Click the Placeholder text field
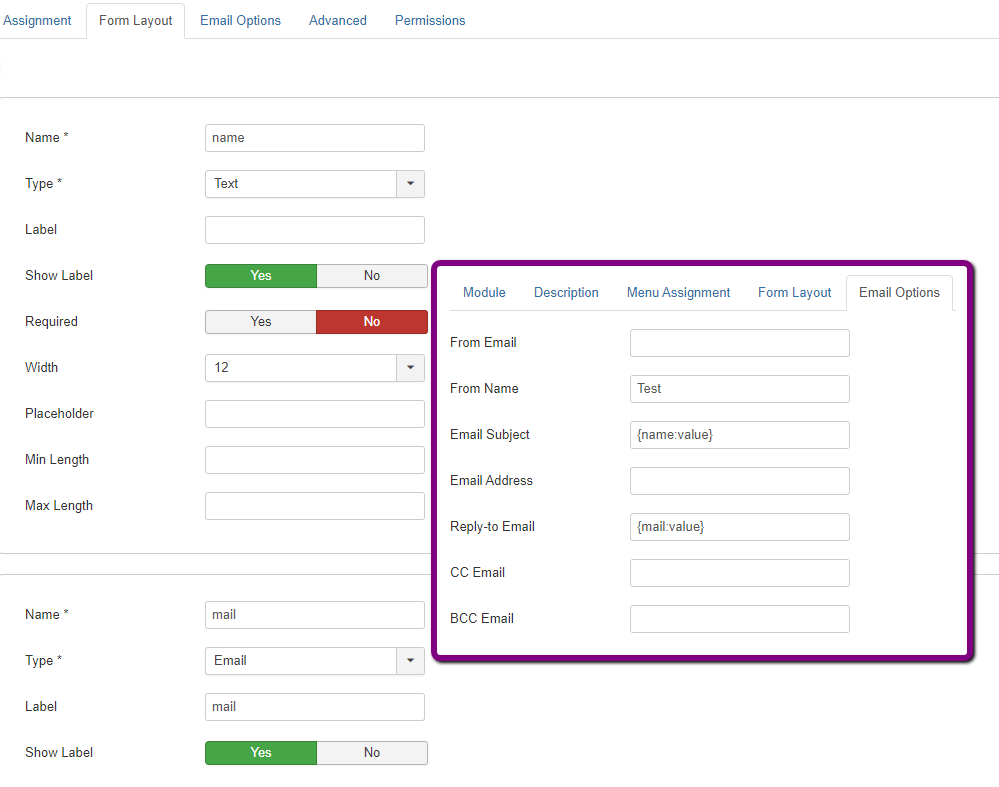This screenshot has width=999, height=787. [314, 414]
